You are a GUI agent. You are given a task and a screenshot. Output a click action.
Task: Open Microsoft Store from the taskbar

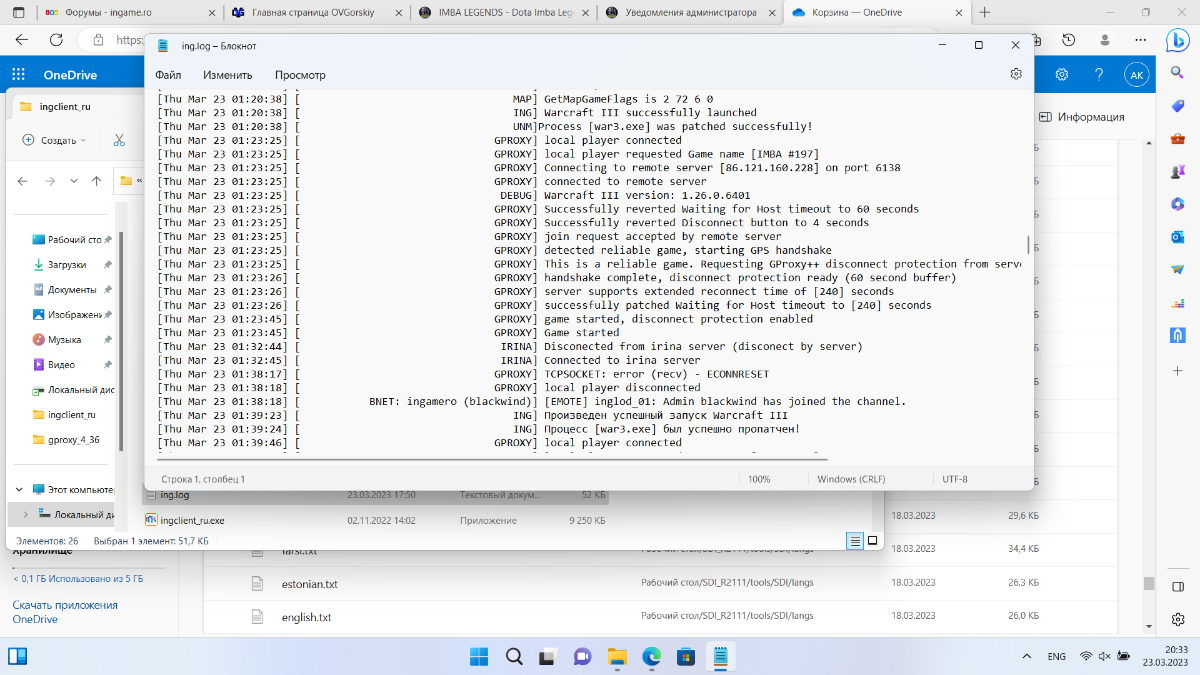tap(685, 656)
